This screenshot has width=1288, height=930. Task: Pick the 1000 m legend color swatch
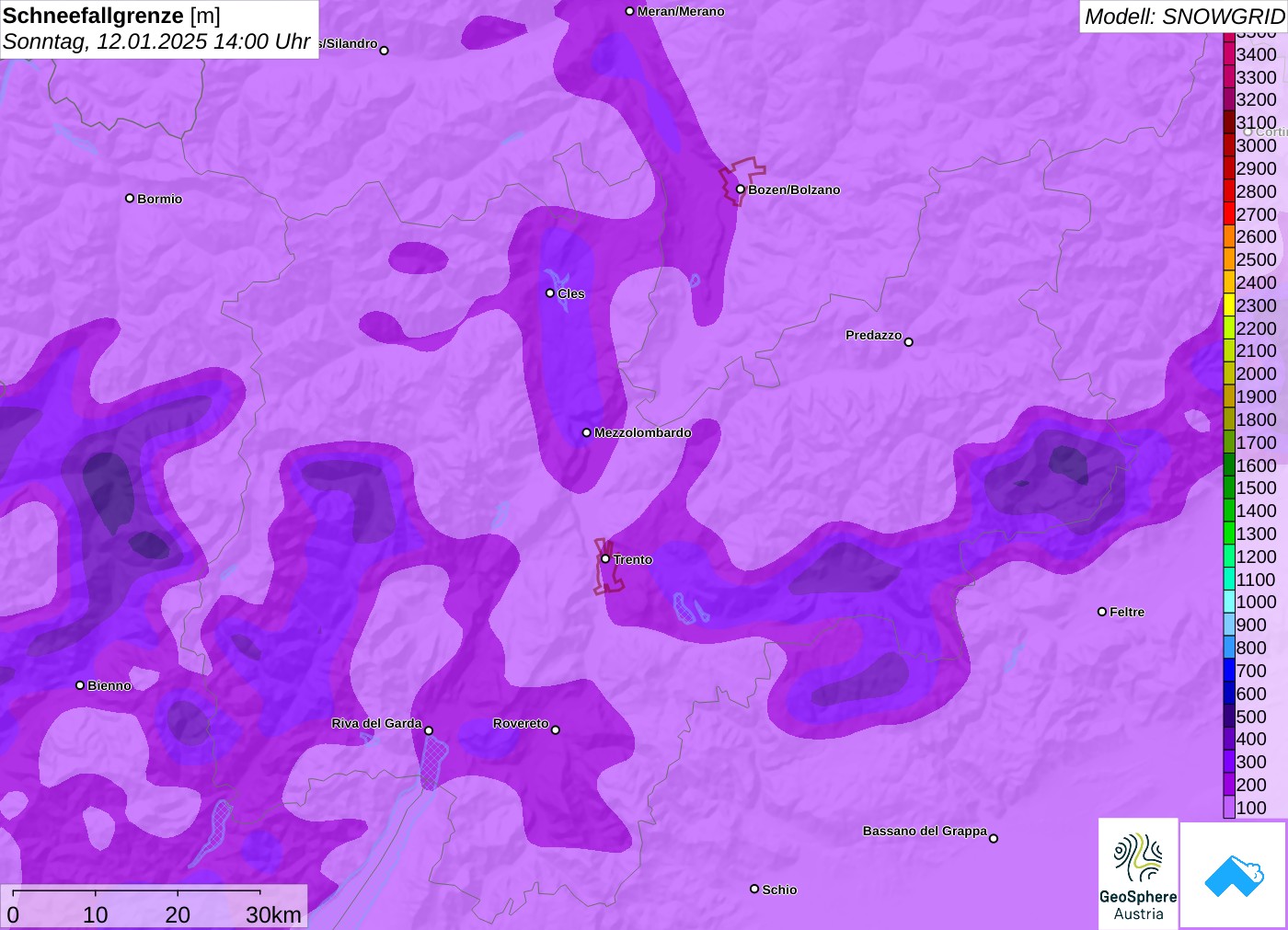click(x=1229, y=602)
